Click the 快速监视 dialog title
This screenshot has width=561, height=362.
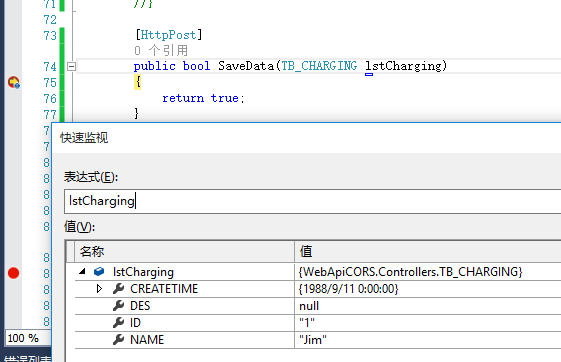pos(84,138)
